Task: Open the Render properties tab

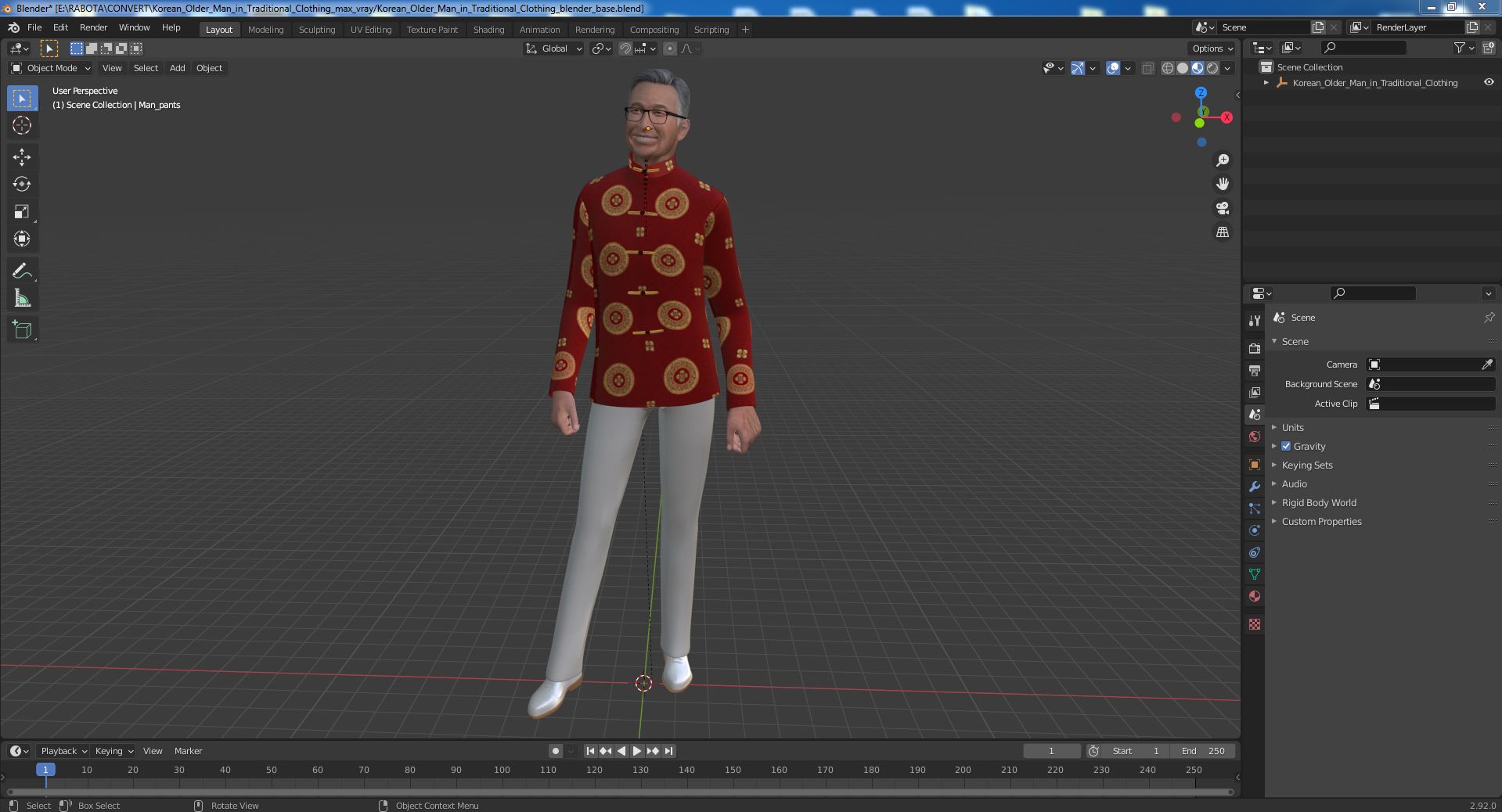Action: tap(1255, 348)
